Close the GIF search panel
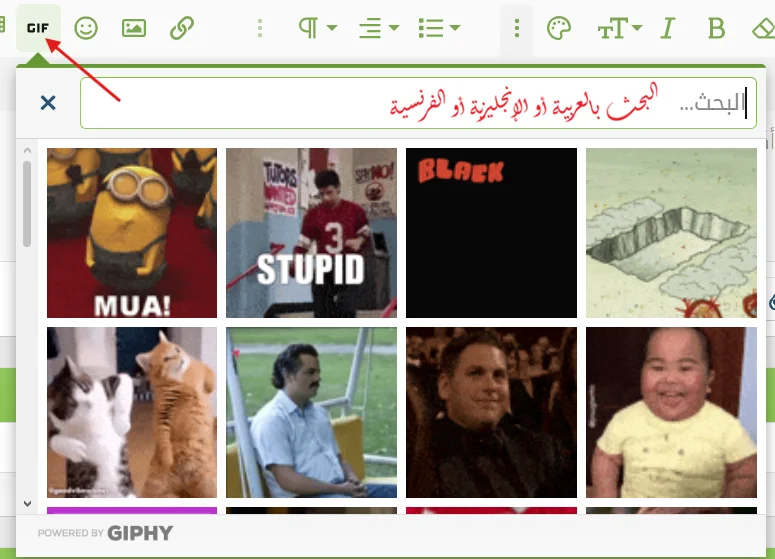The image size is (775, 559). coord(48,103)
